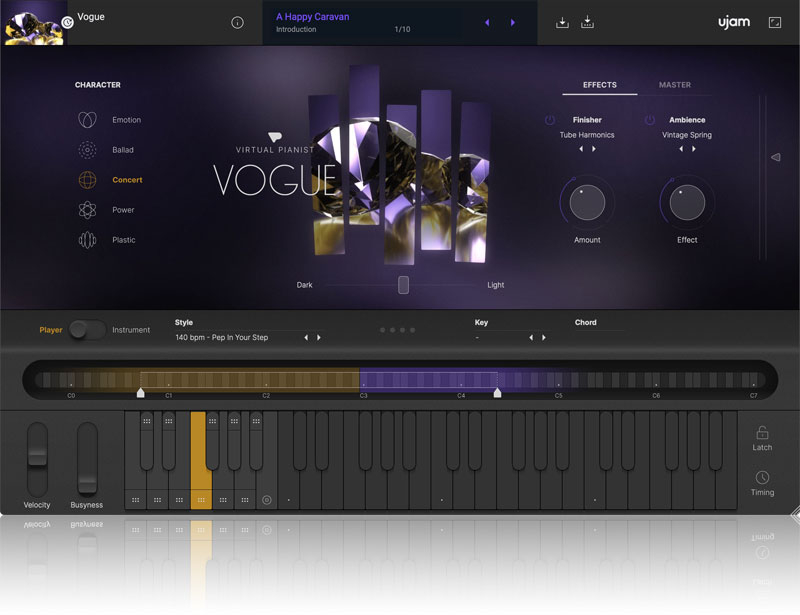Go to next Style with right arrow

pyautogui.click(x=319, y=338)
